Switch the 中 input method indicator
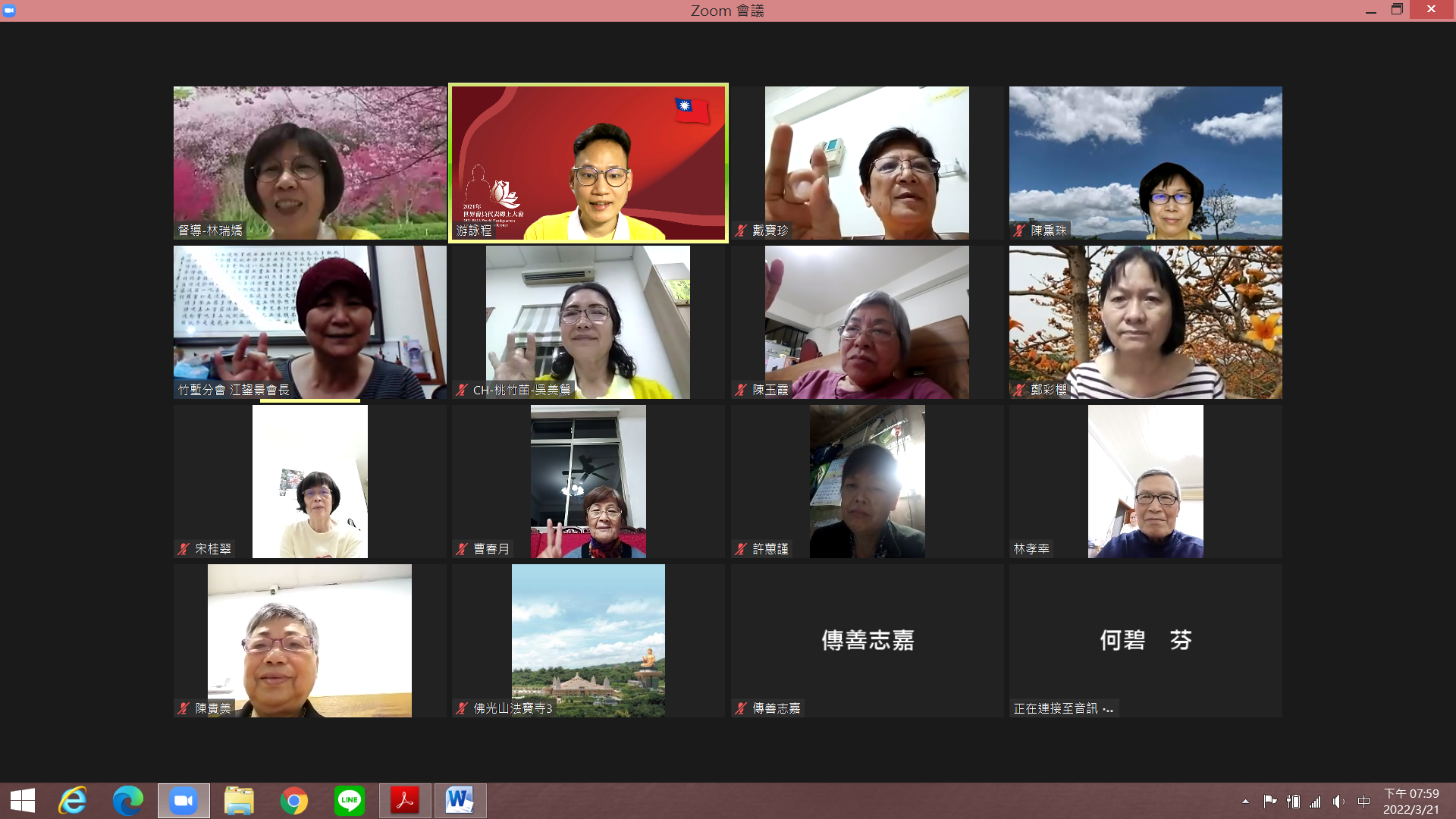 click(1363, 802)
